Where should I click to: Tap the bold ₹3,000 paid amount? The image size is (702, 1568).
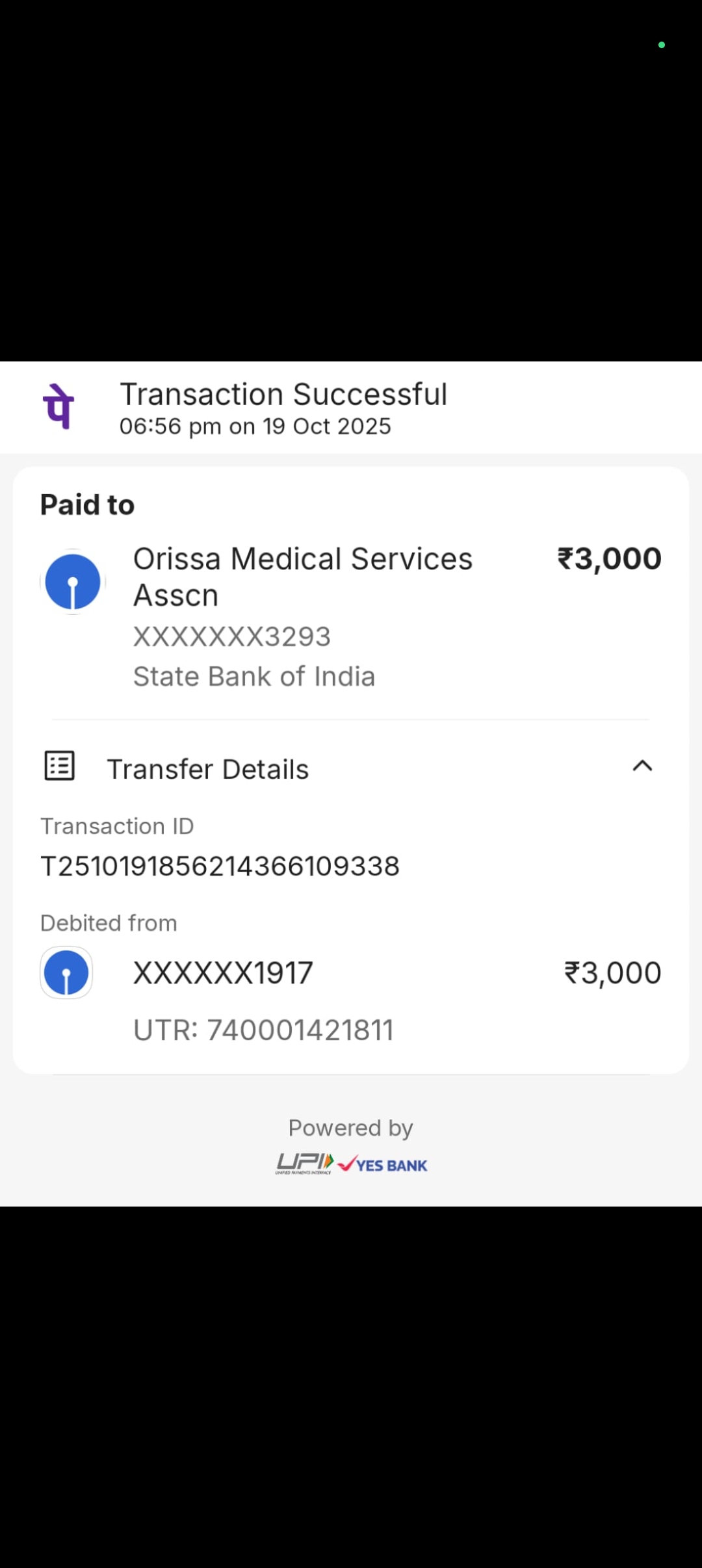(x=609, y=559)
